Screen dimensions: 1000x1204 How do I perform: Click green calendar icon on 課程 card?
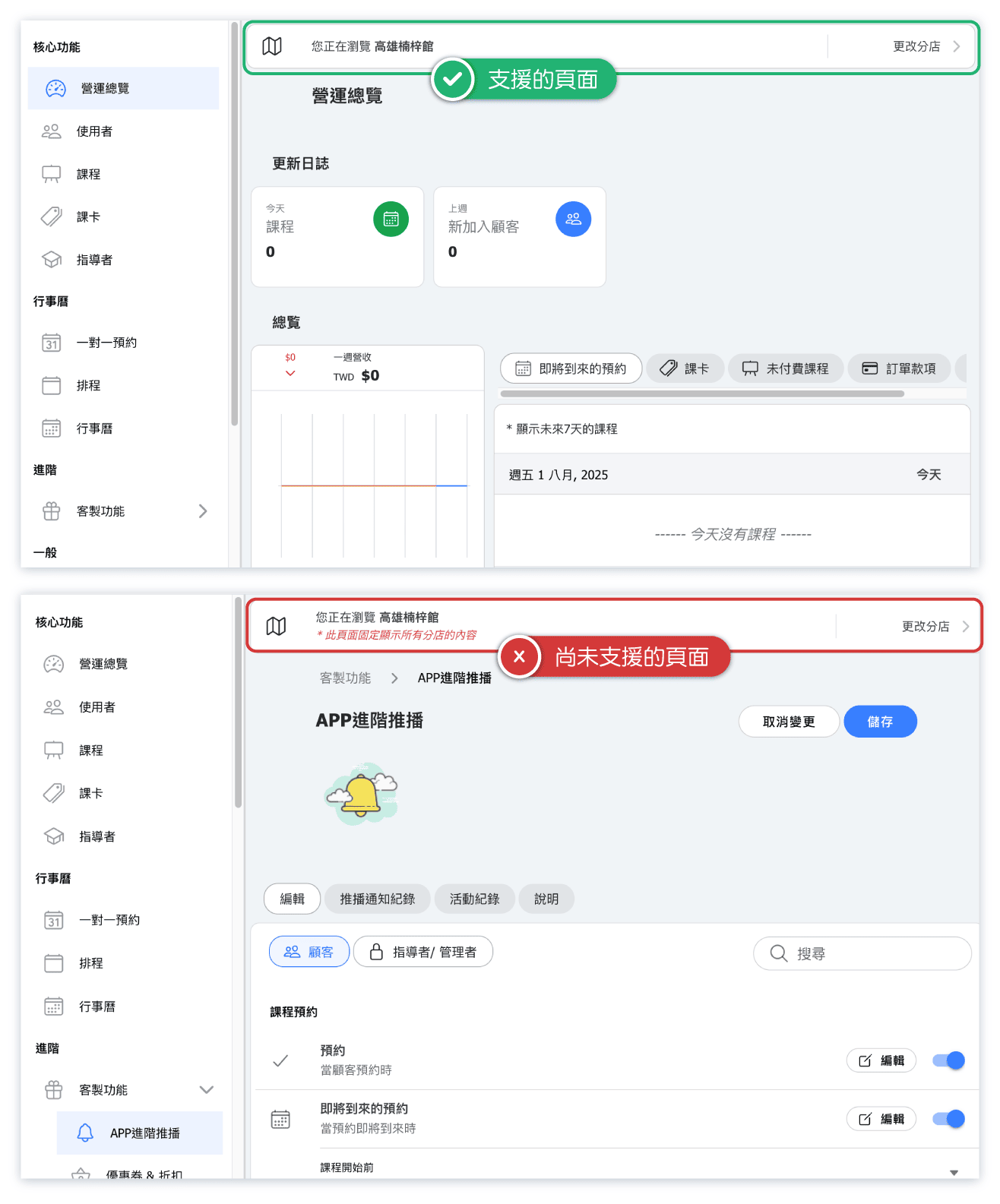(391, 219)
